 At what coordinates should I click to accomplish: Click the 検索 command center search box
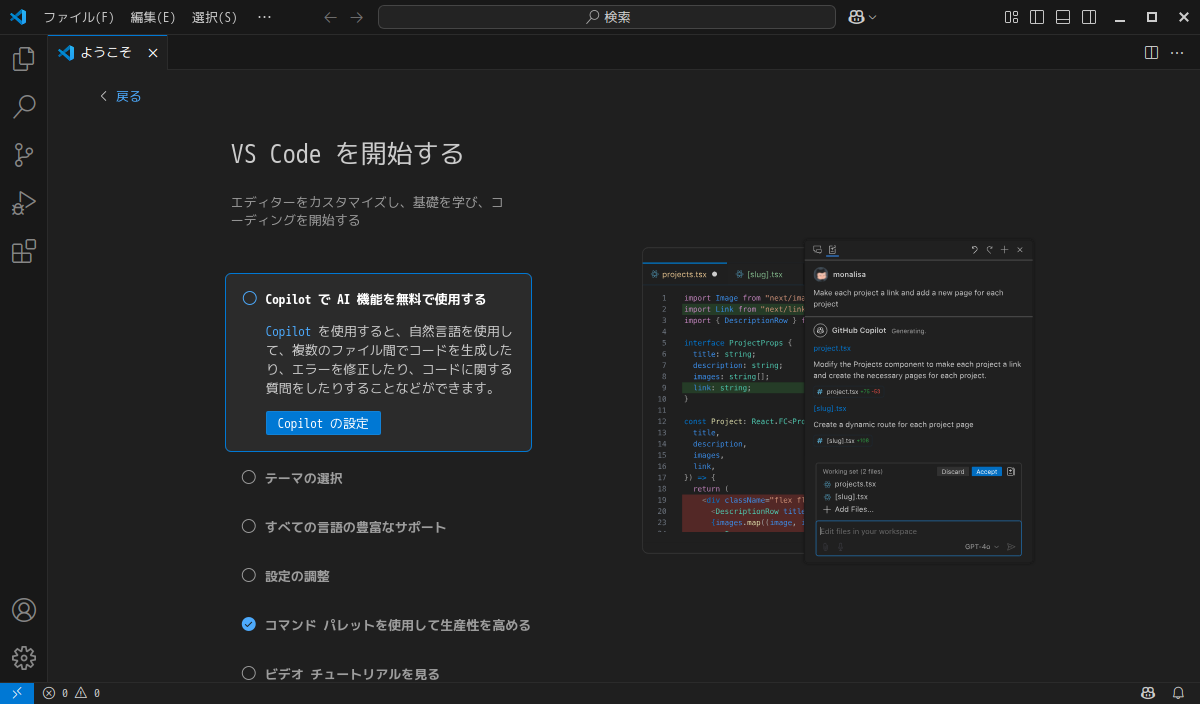tap(606, 17)
